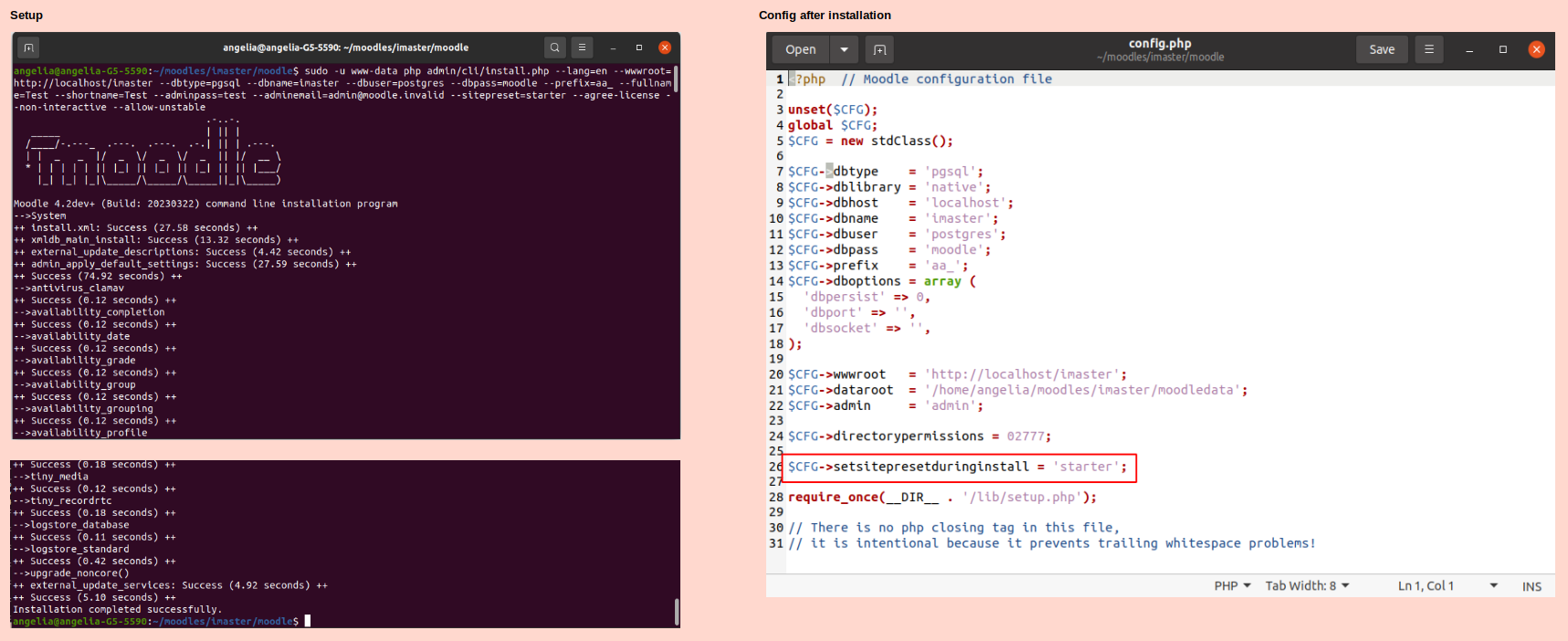Image resolution: width=1568 pixels, height=641 pixels.
Task: Expand the Open recent files dropdown arrow
Action: [844, 49]
